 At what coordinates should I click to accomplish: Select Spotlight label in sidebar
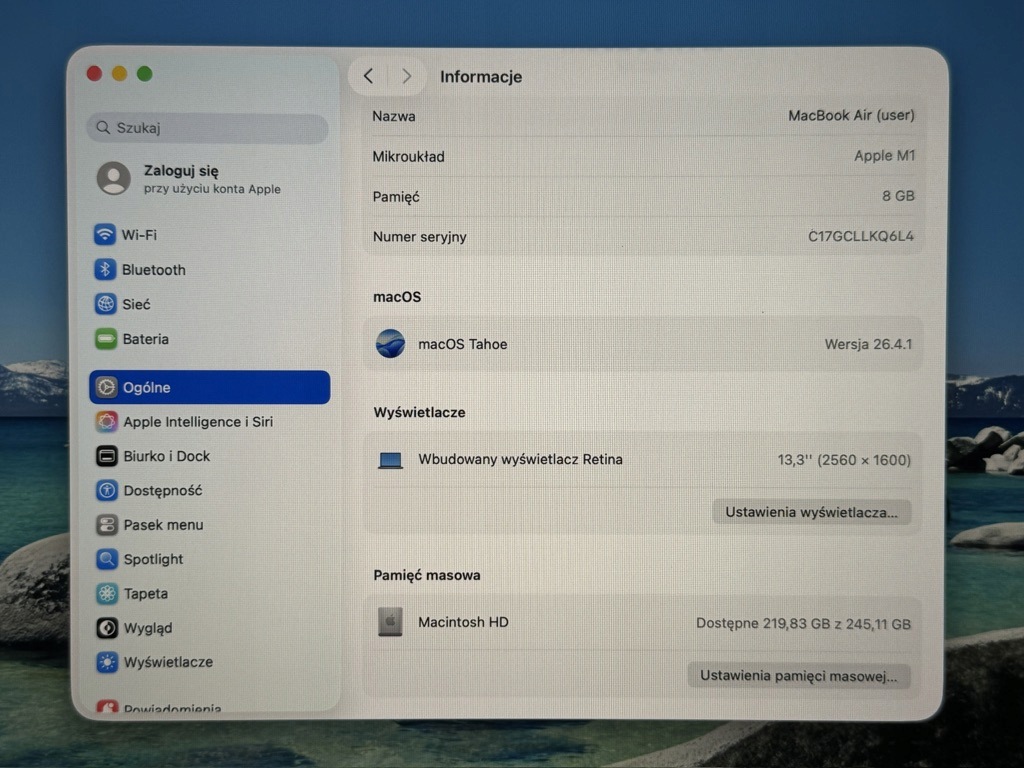point(153,559)
